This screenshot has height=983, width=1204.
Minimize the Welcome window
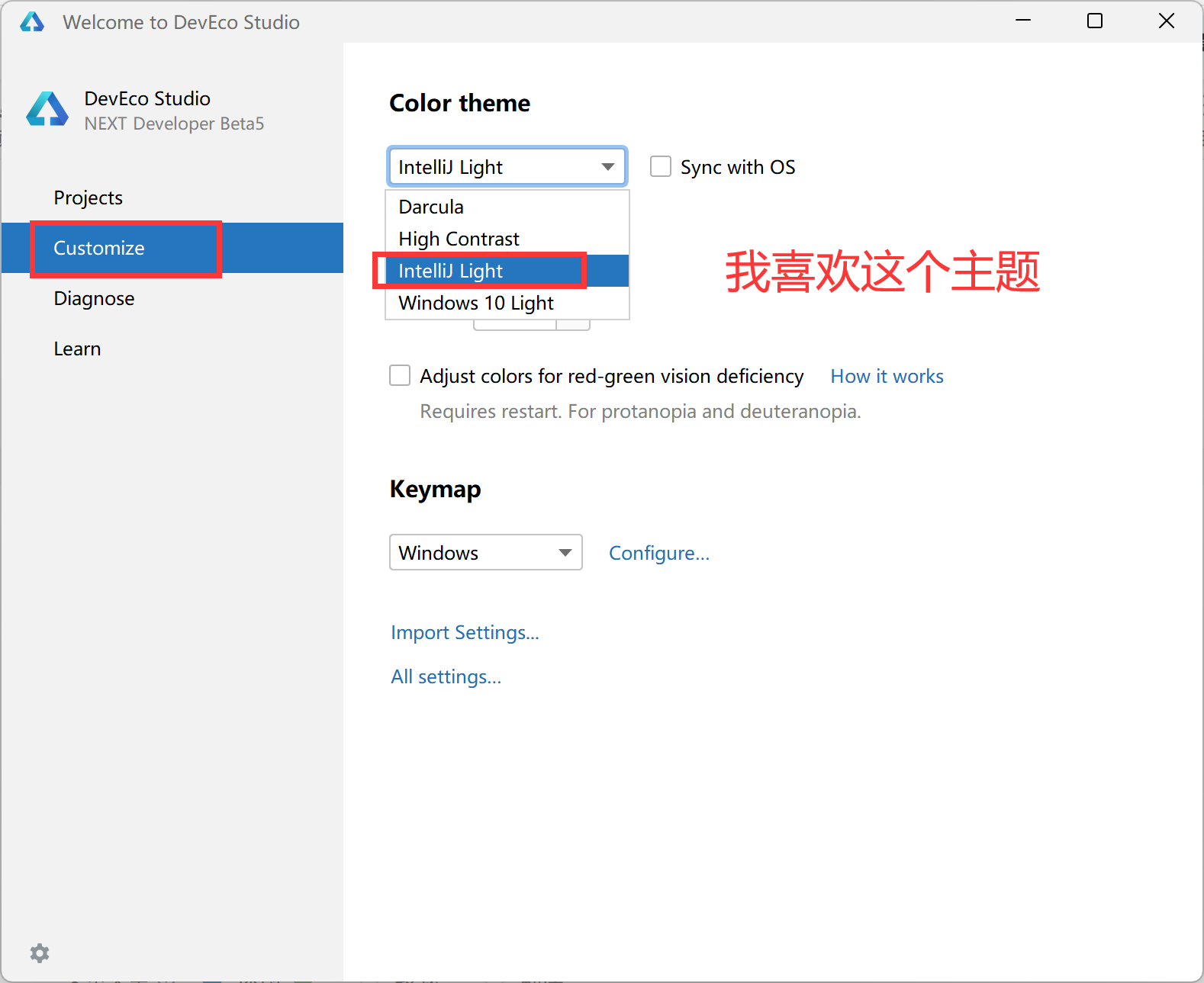(x=1023, y=21)
